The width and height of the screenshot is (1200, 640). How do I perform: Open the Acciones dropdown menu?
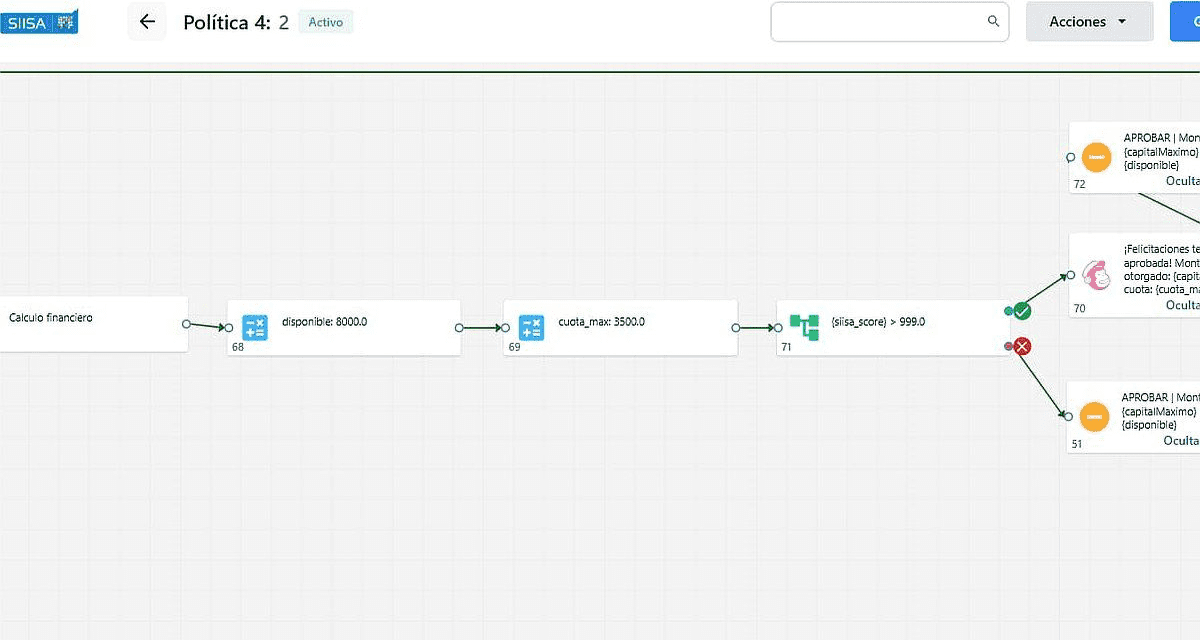tap(1089, 22)
